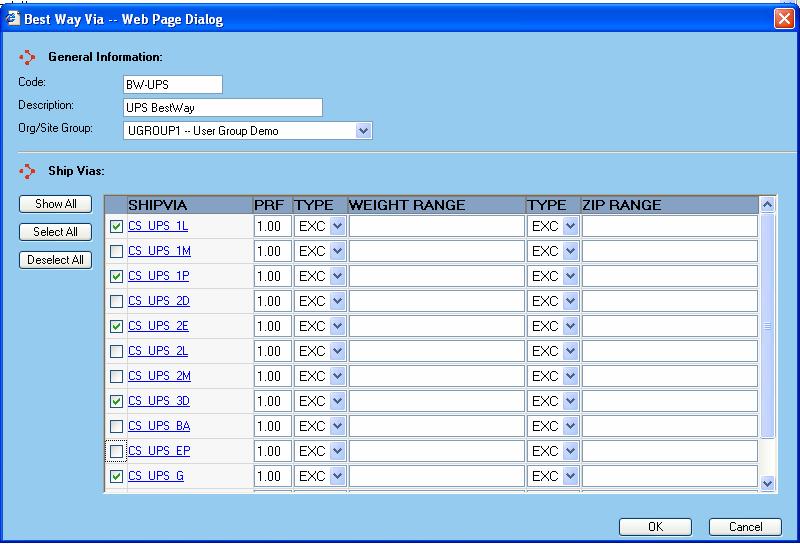The width and height of the screenshot is (800, 544).
Task: Click the Description text field
Action: (x=222, y=108)
